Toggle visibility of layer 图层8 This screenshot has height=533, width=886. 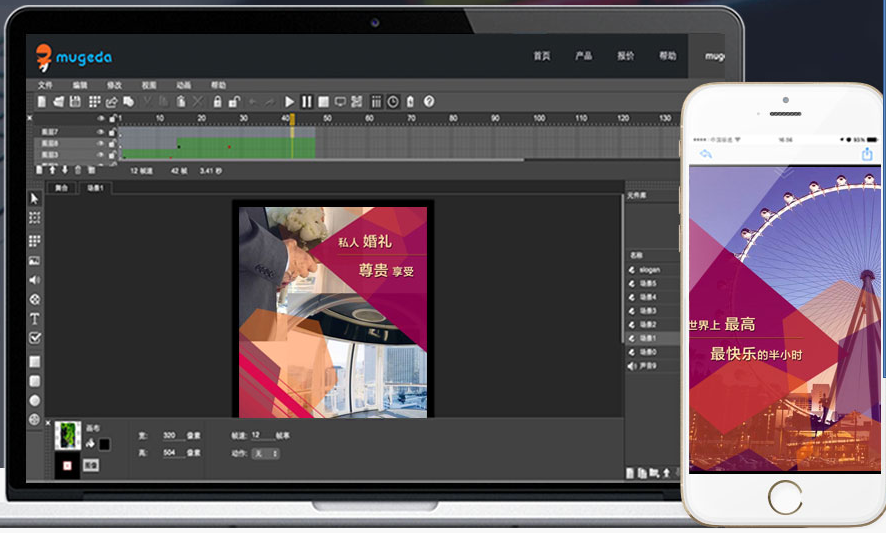(x=100, y=144)
